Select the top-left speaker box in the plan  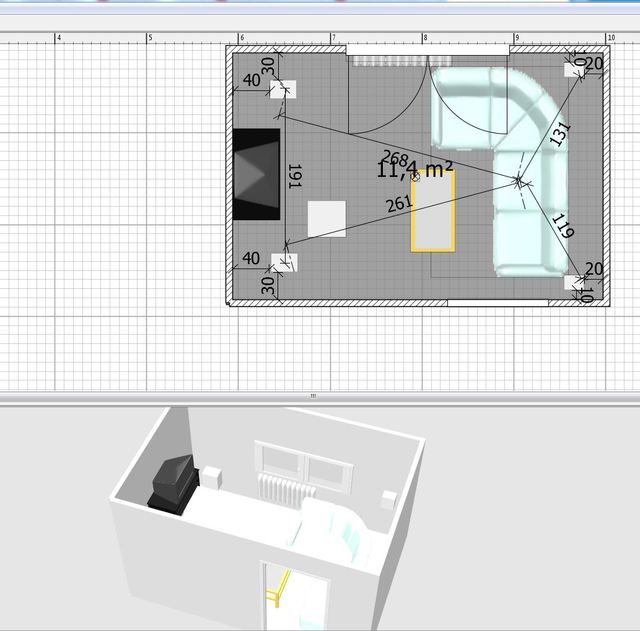pos(282,90)
